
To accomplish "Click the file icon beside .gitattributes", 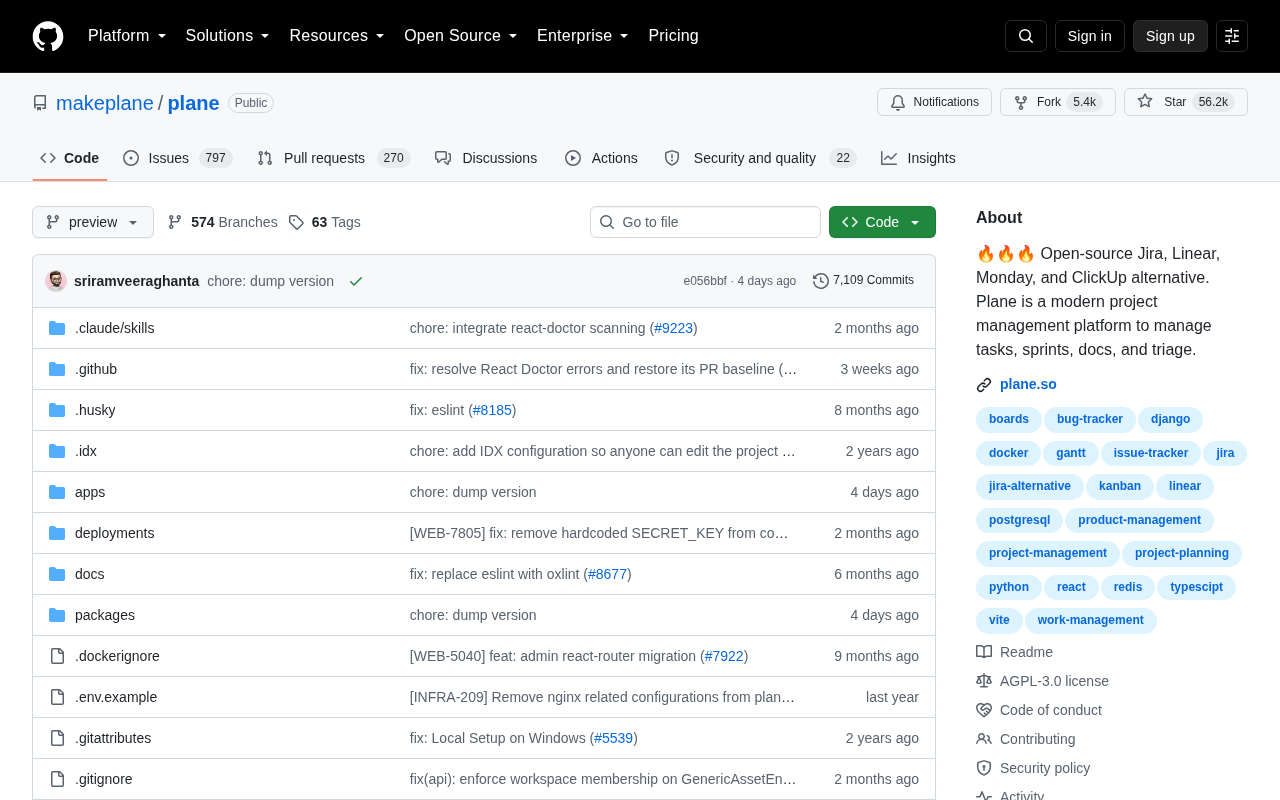I will (57, 738).
